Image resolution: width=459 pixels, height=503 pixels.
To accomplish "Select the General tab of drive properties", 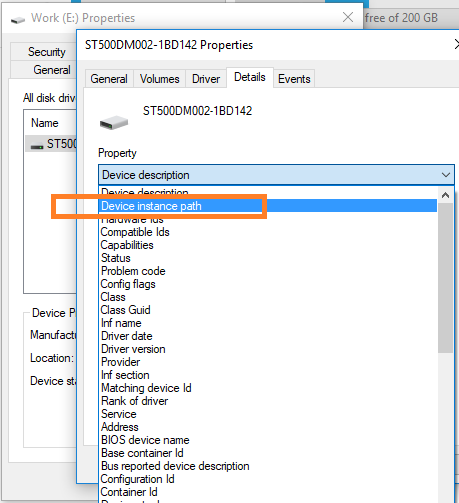I will tap(109, 79).
